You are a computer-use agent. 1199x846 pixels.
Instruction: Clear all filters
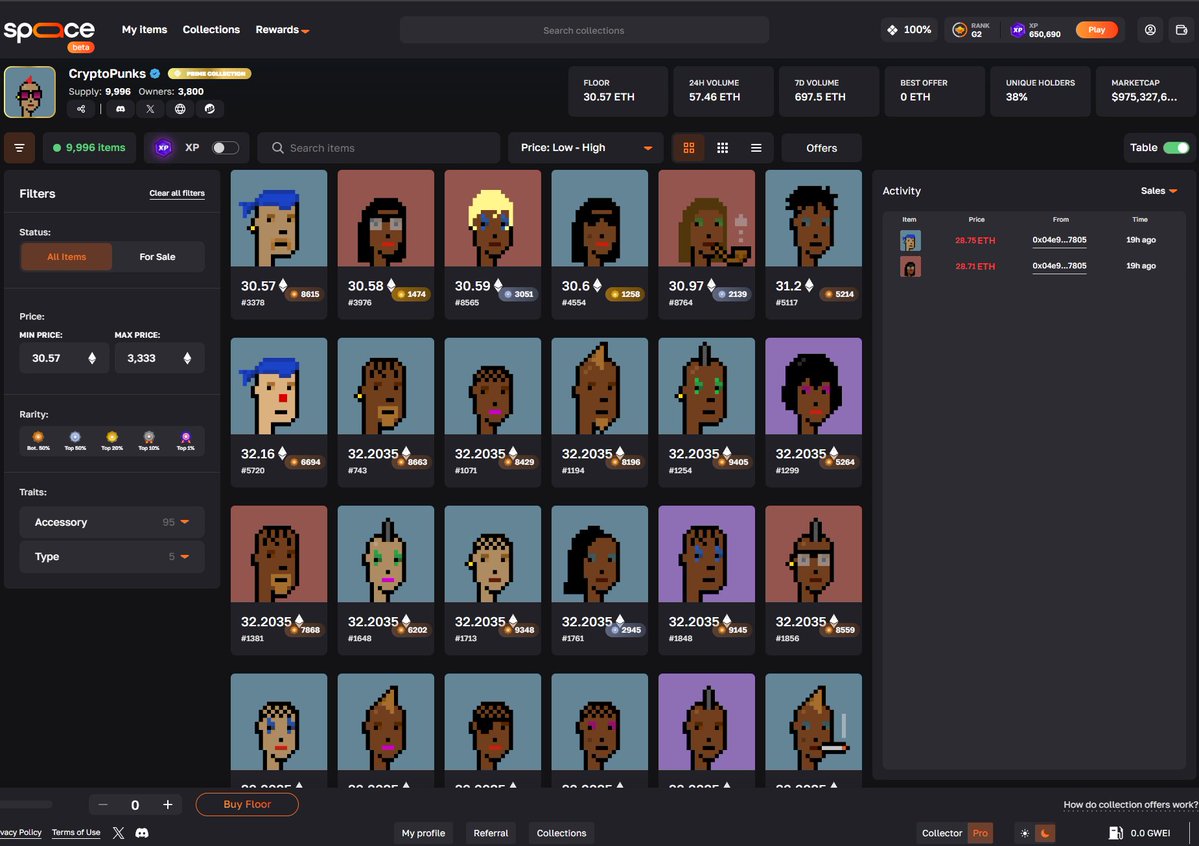pyautogui.click(x=176, y=193)
